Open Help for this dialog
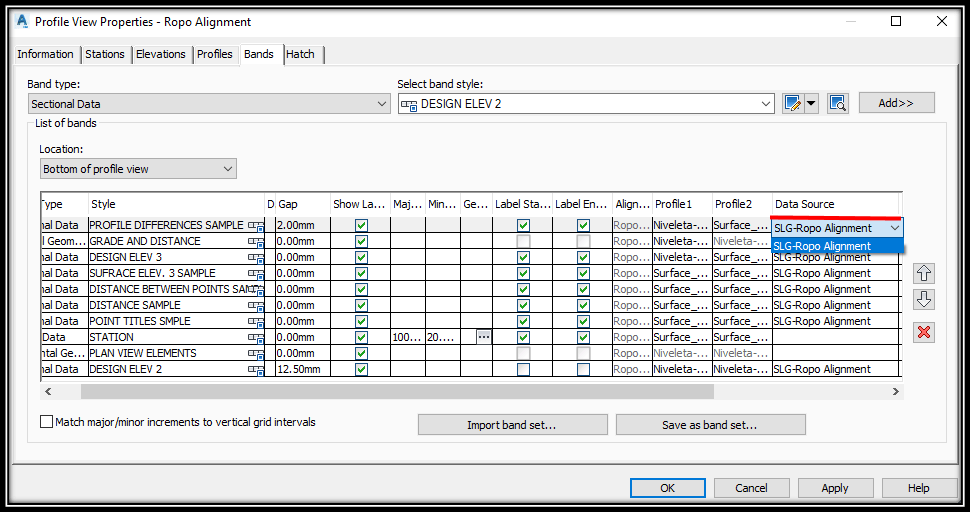The height and width of the screenshot is (512, 970). 919,488
